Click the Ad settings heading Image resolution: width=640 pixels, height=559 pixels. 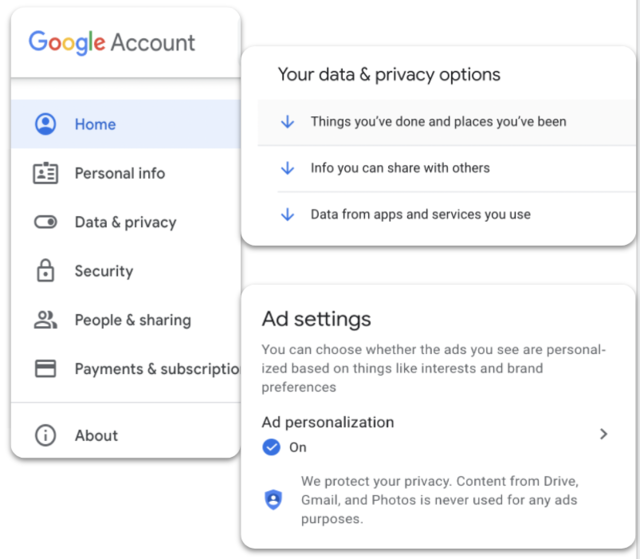click(316, 319)
